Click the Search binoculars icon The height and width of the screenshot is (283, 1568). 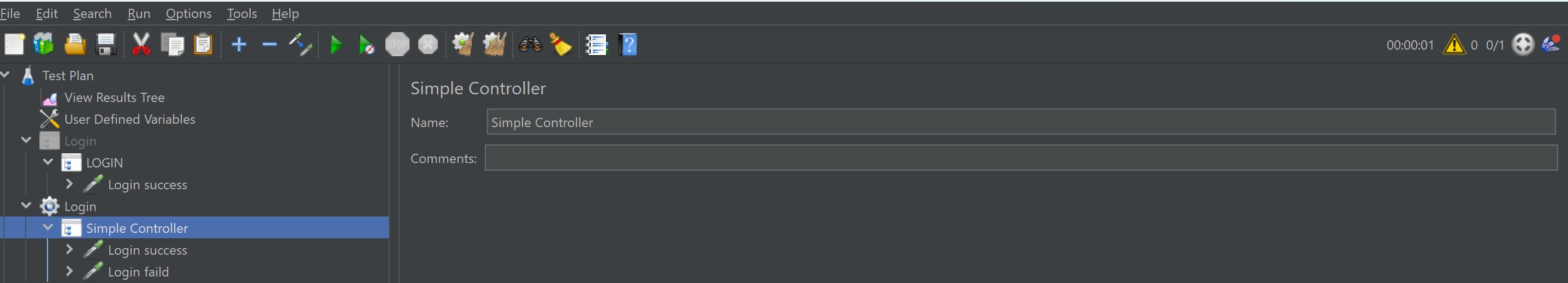pos(530,44)
